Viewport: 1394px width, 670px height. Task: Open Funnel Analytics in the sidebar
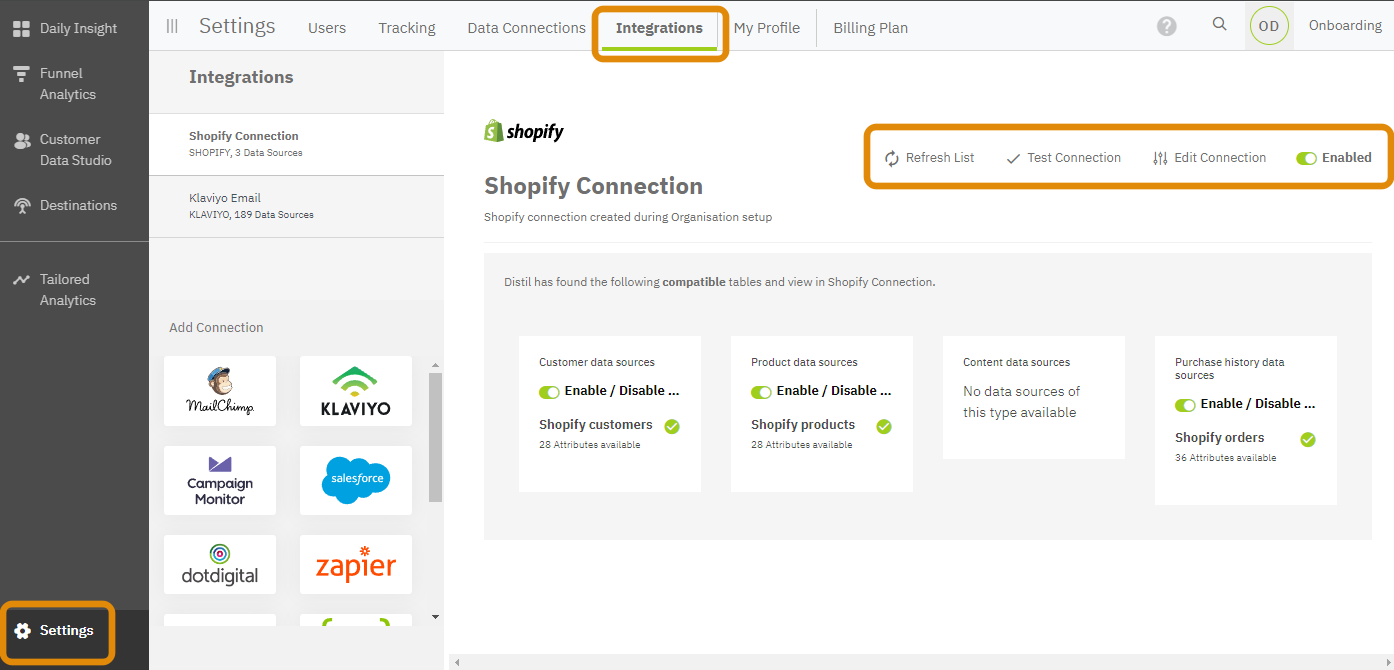(67, 84)
